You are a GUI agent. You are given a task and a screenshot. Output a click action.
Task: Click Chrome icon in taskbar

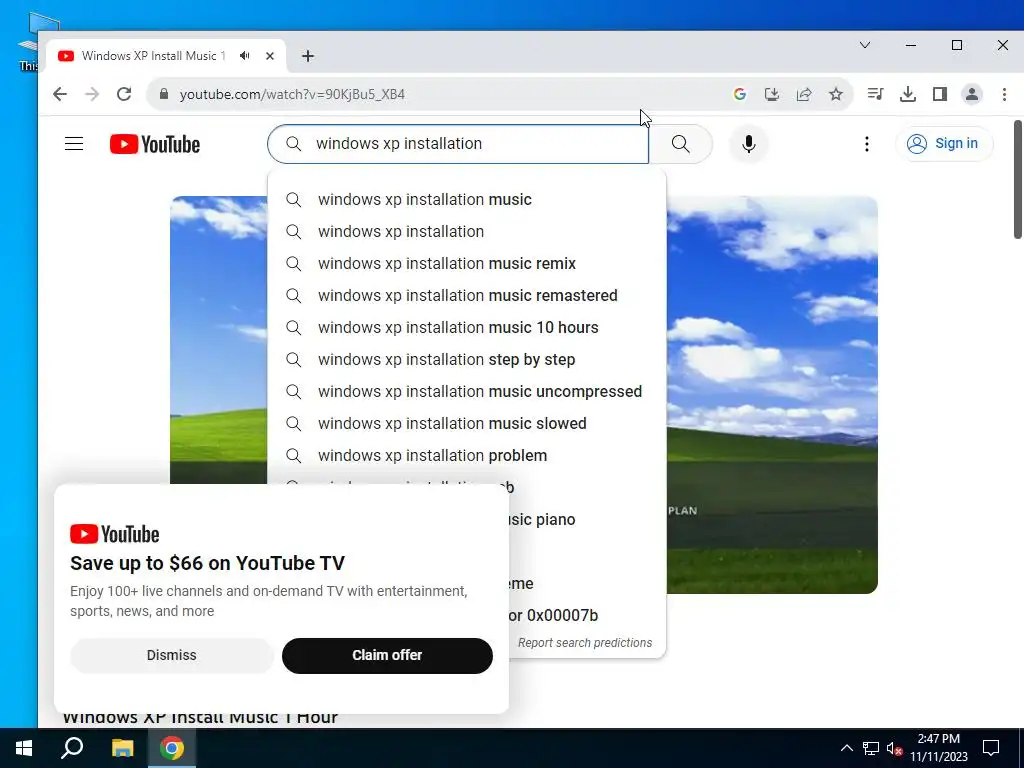click(172, 748)
